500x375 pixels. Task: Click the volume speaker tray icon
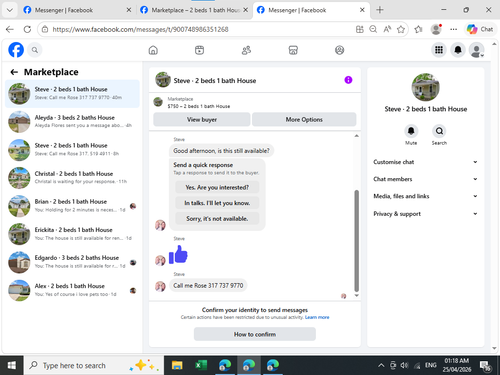pos(404,366)
